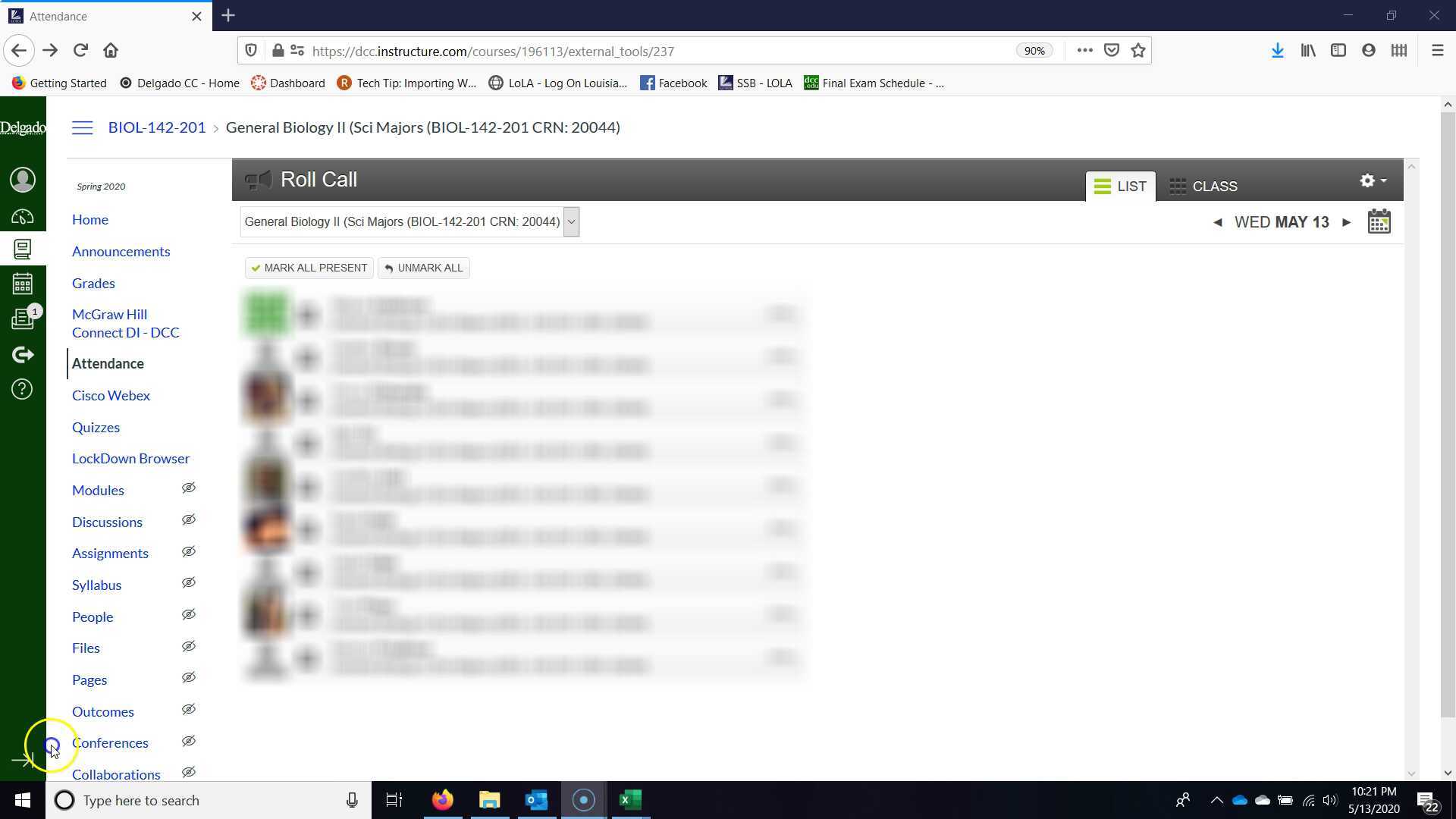This screenshot has width=1456, height=819.
Task: Click the MARK ALL PRESENT button
Action: click(x=309, y=268)
